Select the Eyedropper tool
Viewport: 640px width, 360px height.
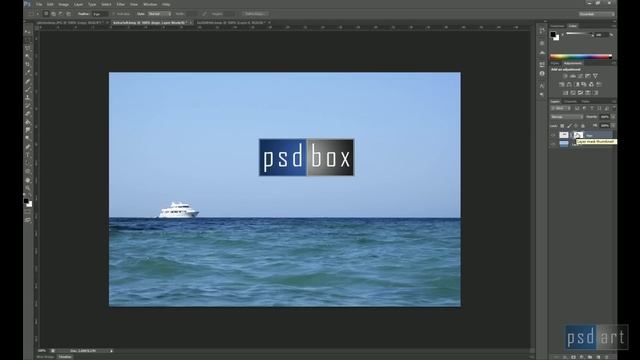click(28, 73)
